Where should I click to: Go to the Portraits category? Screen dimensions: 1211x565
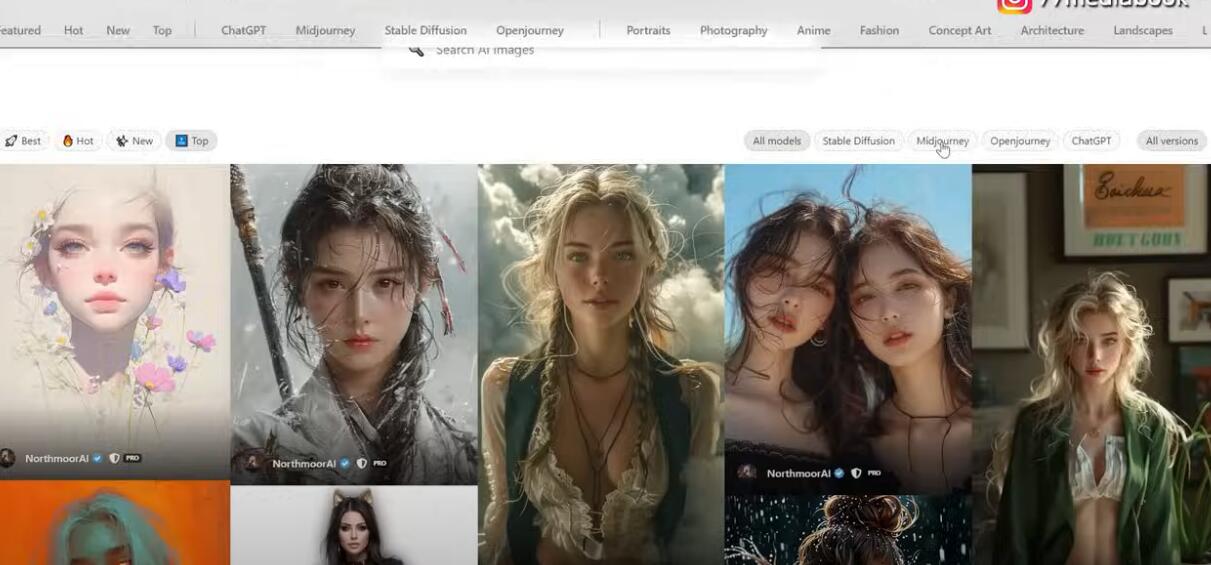point(648,31)
